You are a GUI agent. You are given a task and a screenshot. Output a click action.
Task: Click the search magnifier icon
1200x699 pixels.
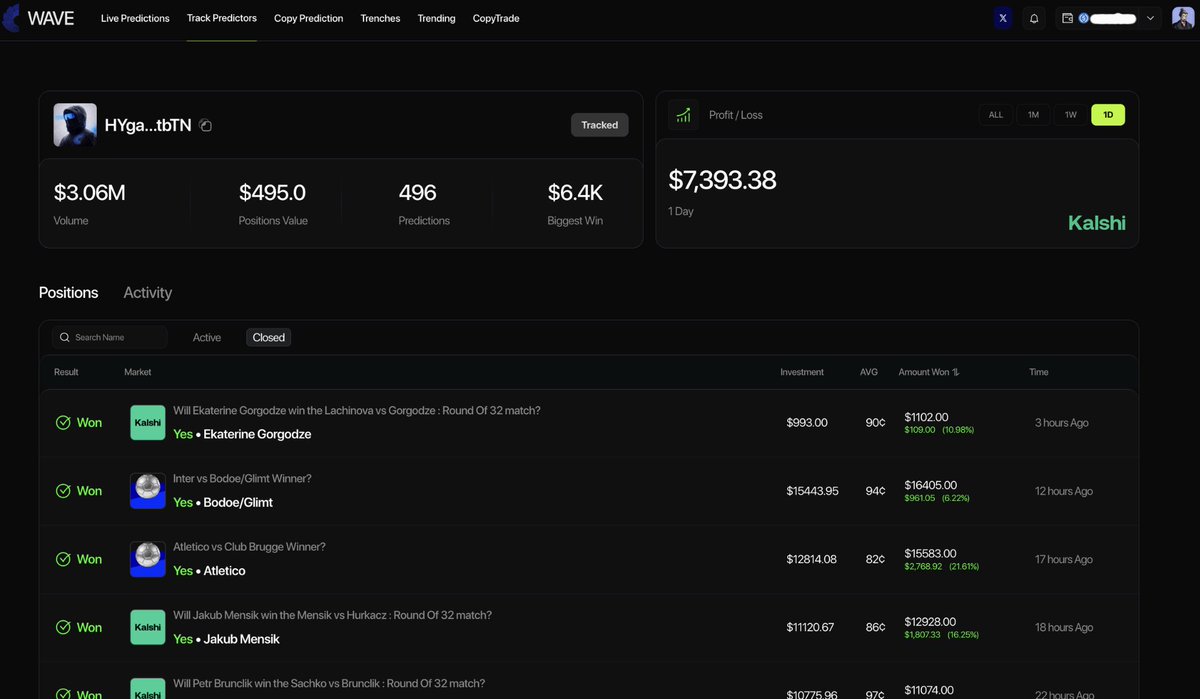tap(65, 337)
